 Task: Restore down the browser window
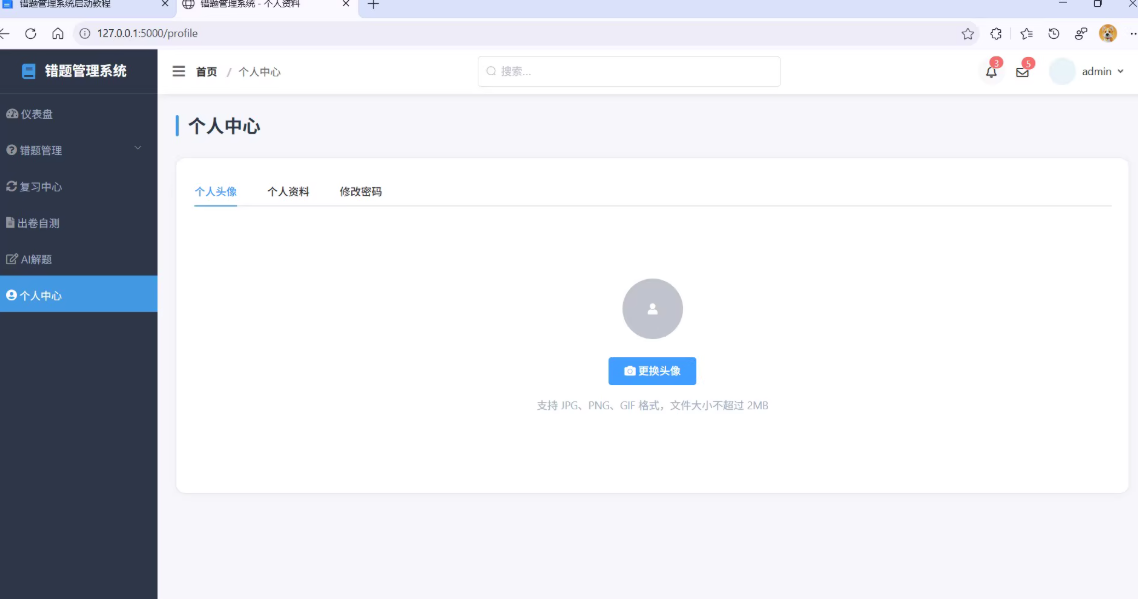point(1097,4)
